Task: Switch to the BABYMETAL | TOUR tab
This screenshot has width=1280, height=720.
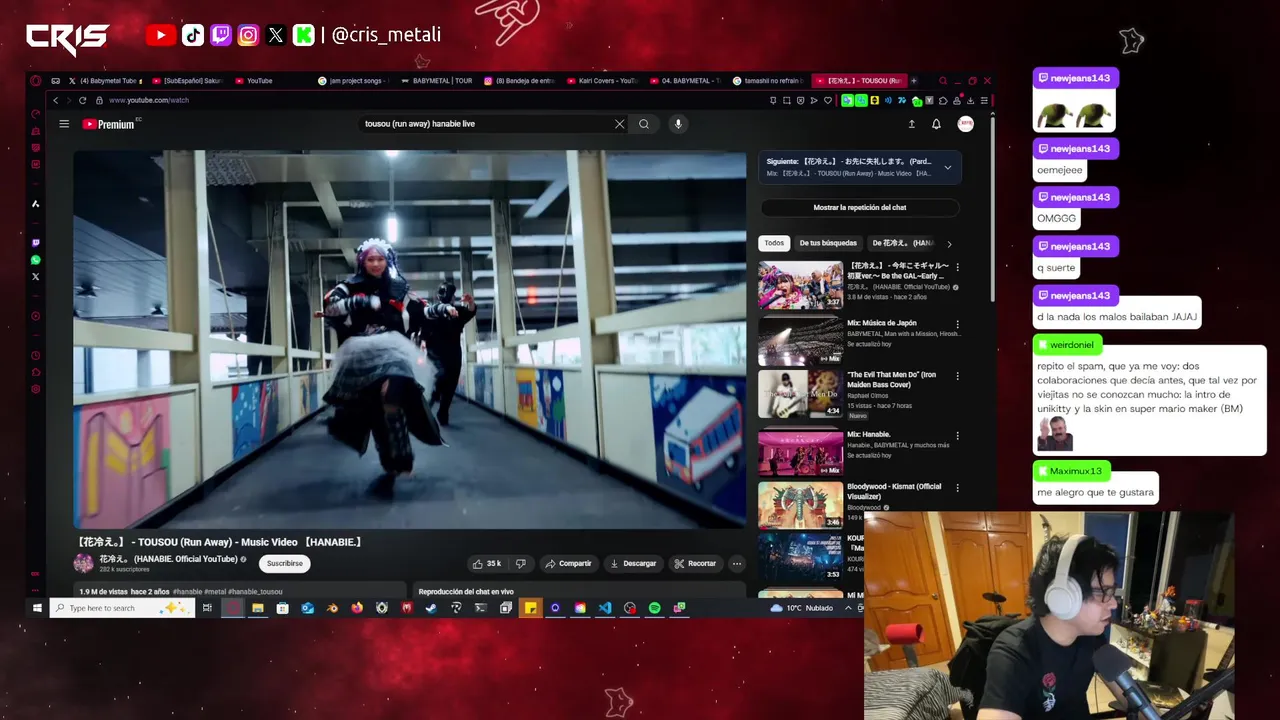Action: pyautogui.click(x=435, y=80)
